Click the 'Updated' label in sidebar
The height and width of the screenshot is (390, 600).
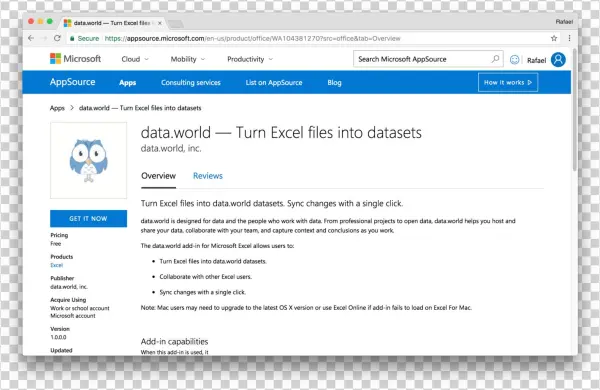click(61, 350)
